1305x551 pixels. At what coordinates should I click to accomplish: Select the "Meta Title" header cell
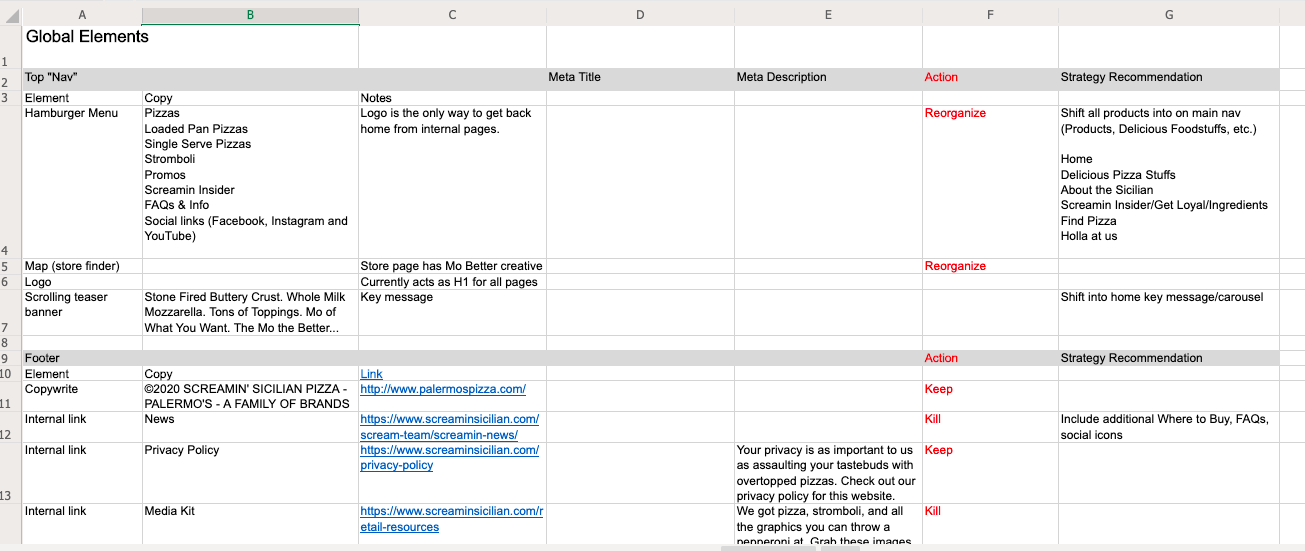(640, 77)
